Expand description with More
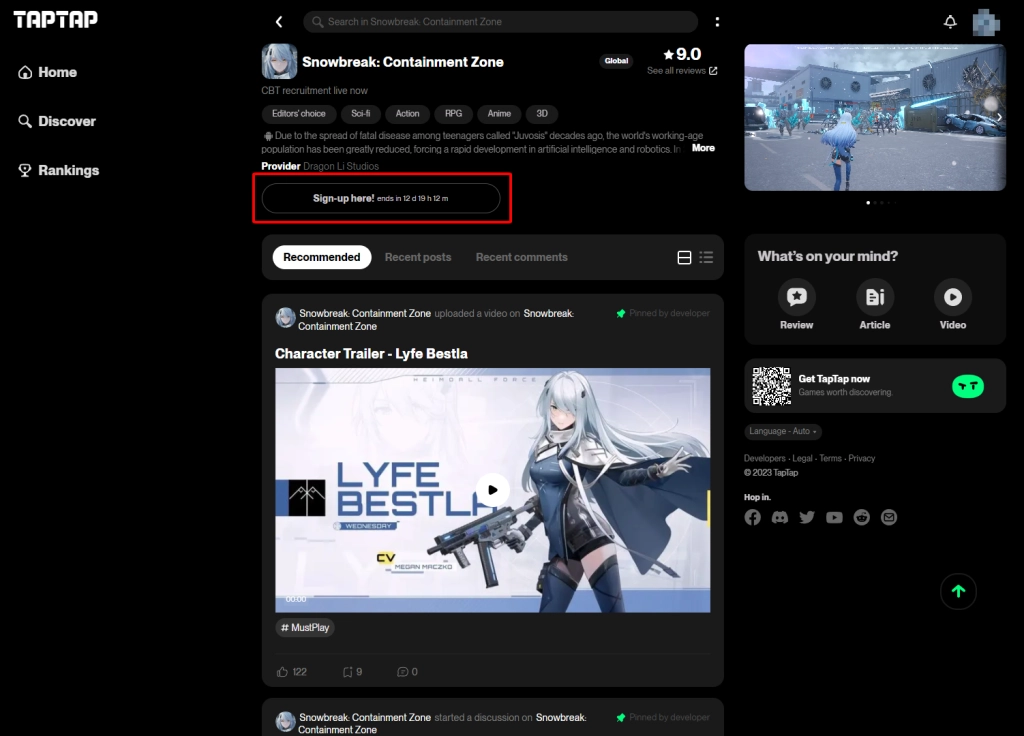The image size is (1024, 736). (x=703, y=148)
